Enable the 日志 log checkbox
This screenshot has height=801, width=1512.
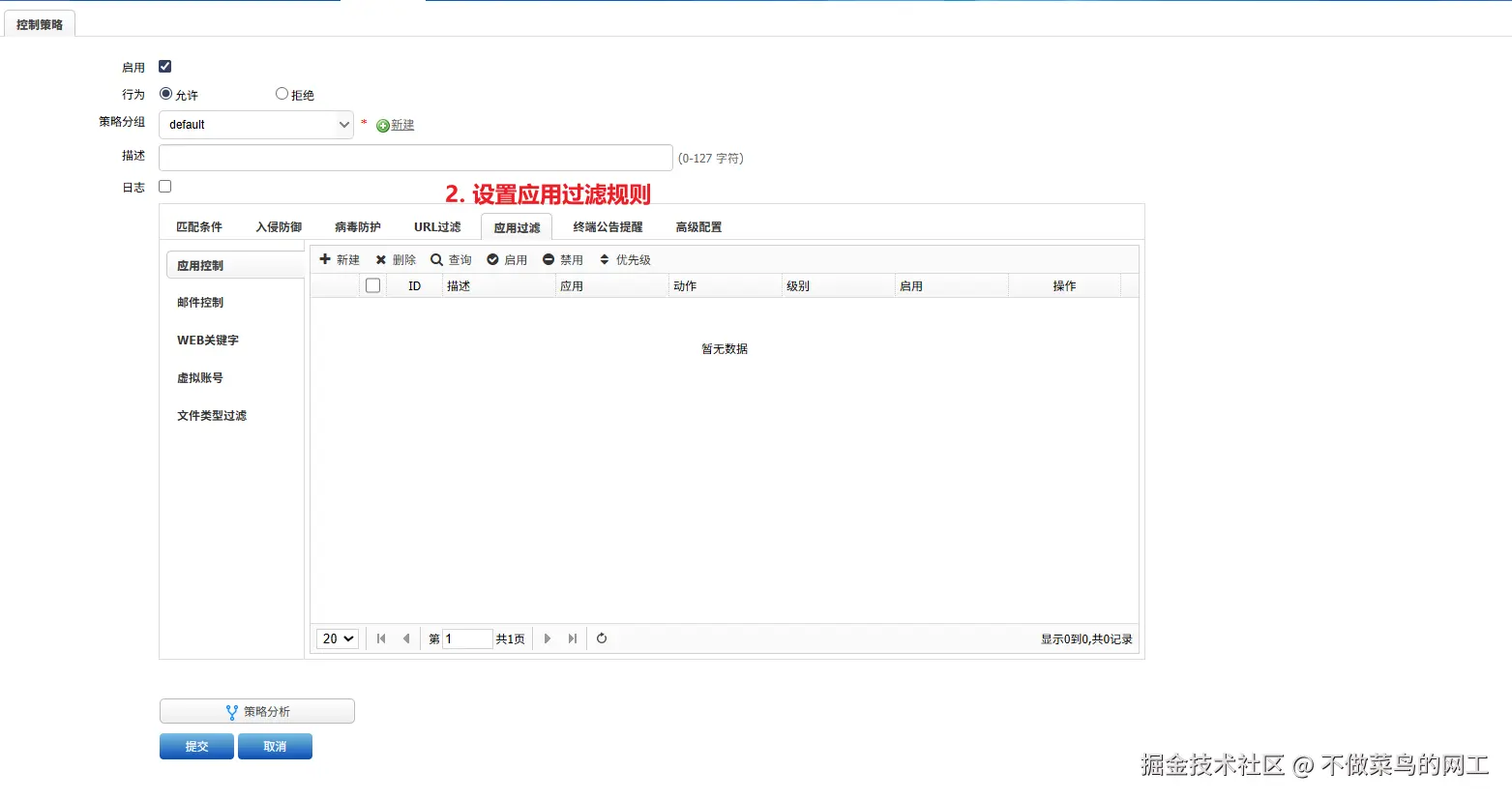click(x=165, y=187)
